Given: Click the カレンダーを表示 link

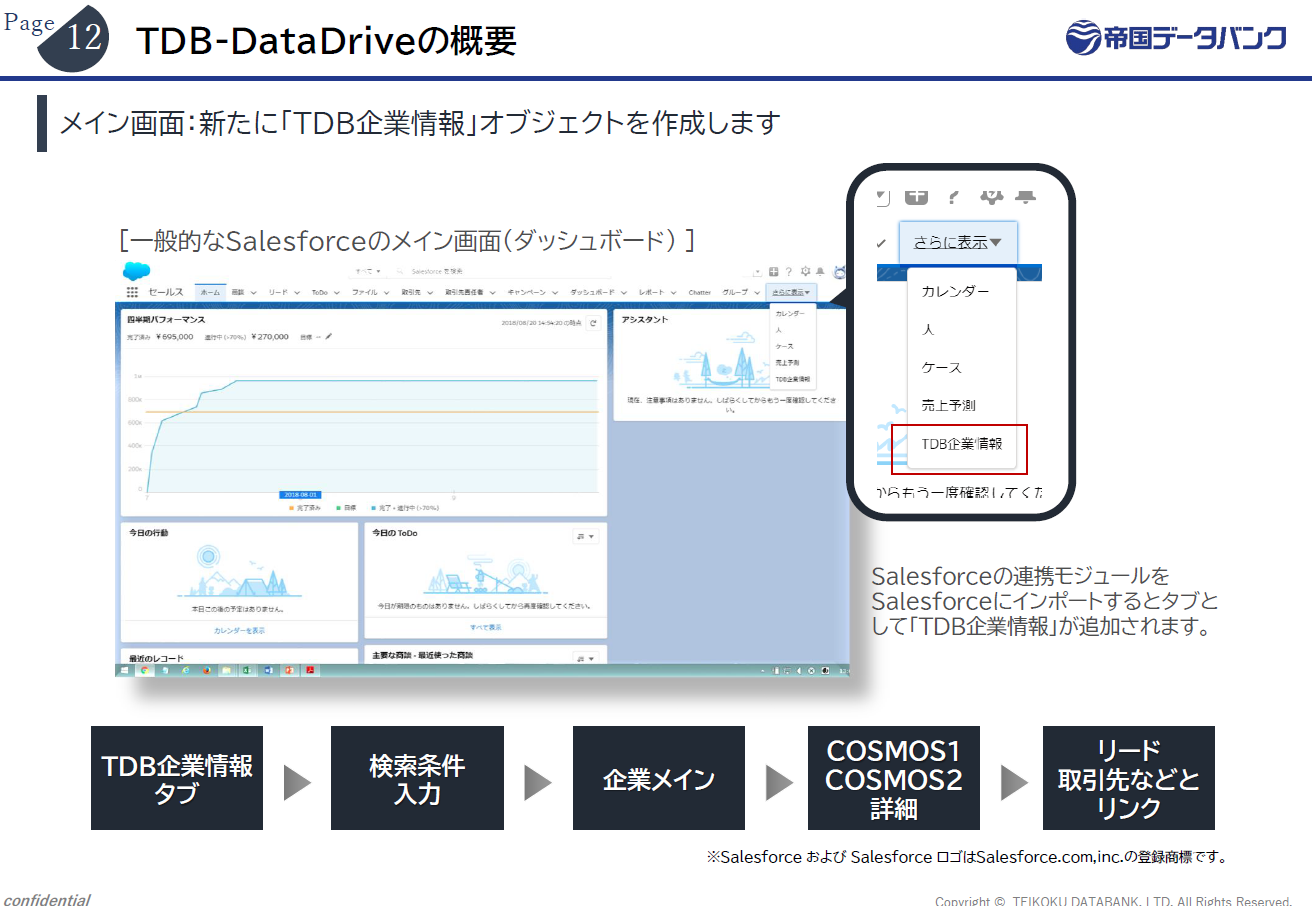Looking at the screenshot, I should click(x=239, y=631).
